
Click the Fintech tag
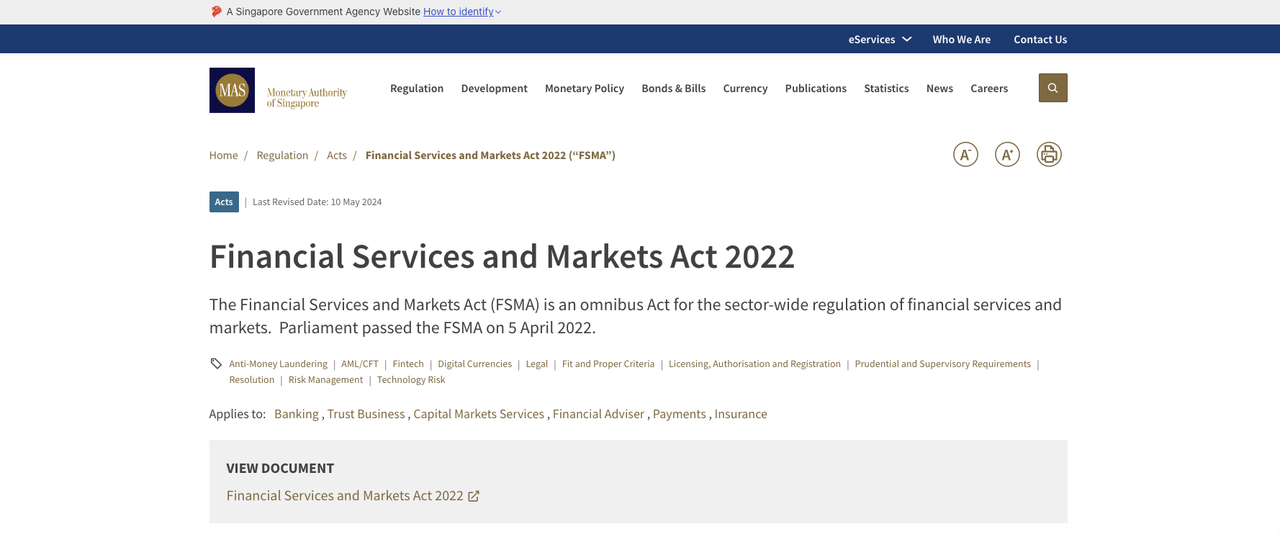click(x=408, y=364)
